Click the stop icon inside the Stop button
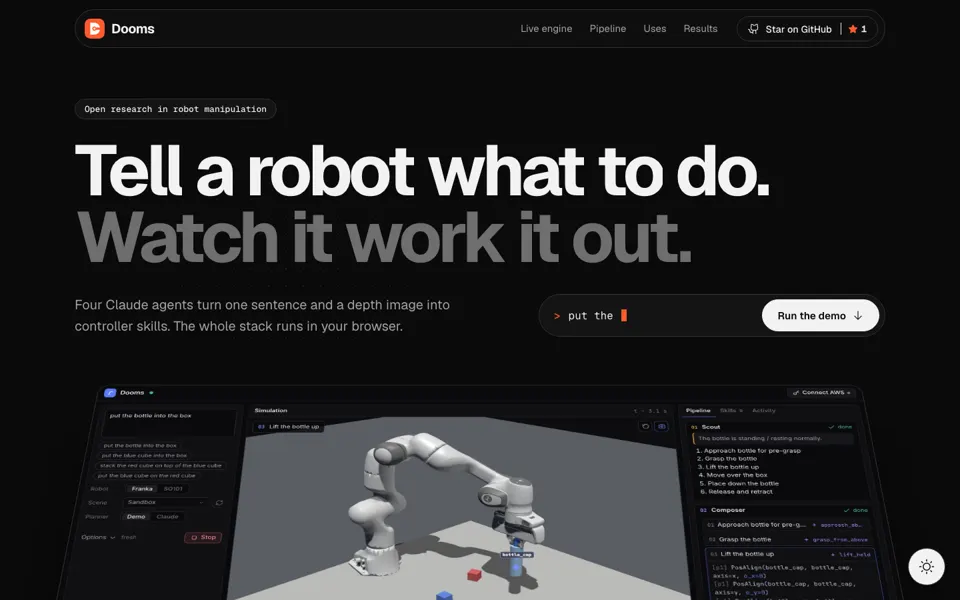Screen dimensions: 960x600 (194, 538)
